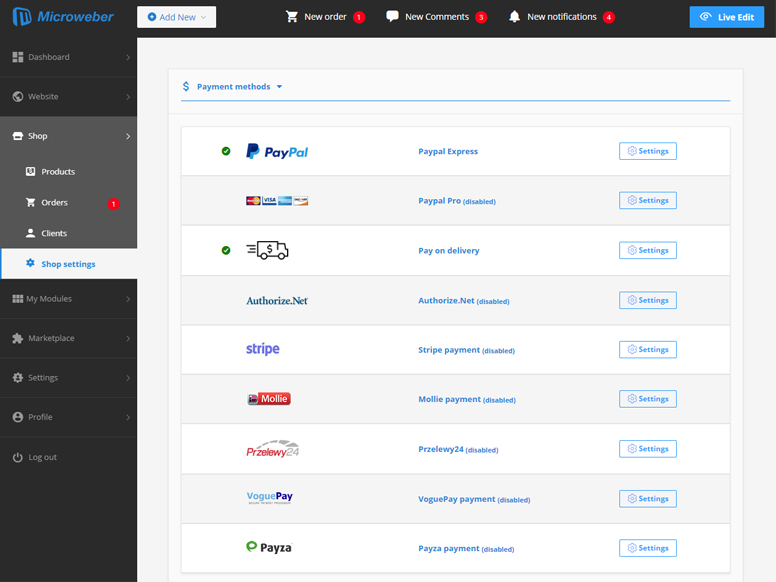Open the Add New dropdown
Screen dimensions: 776x582
click(x=177, y=17)
